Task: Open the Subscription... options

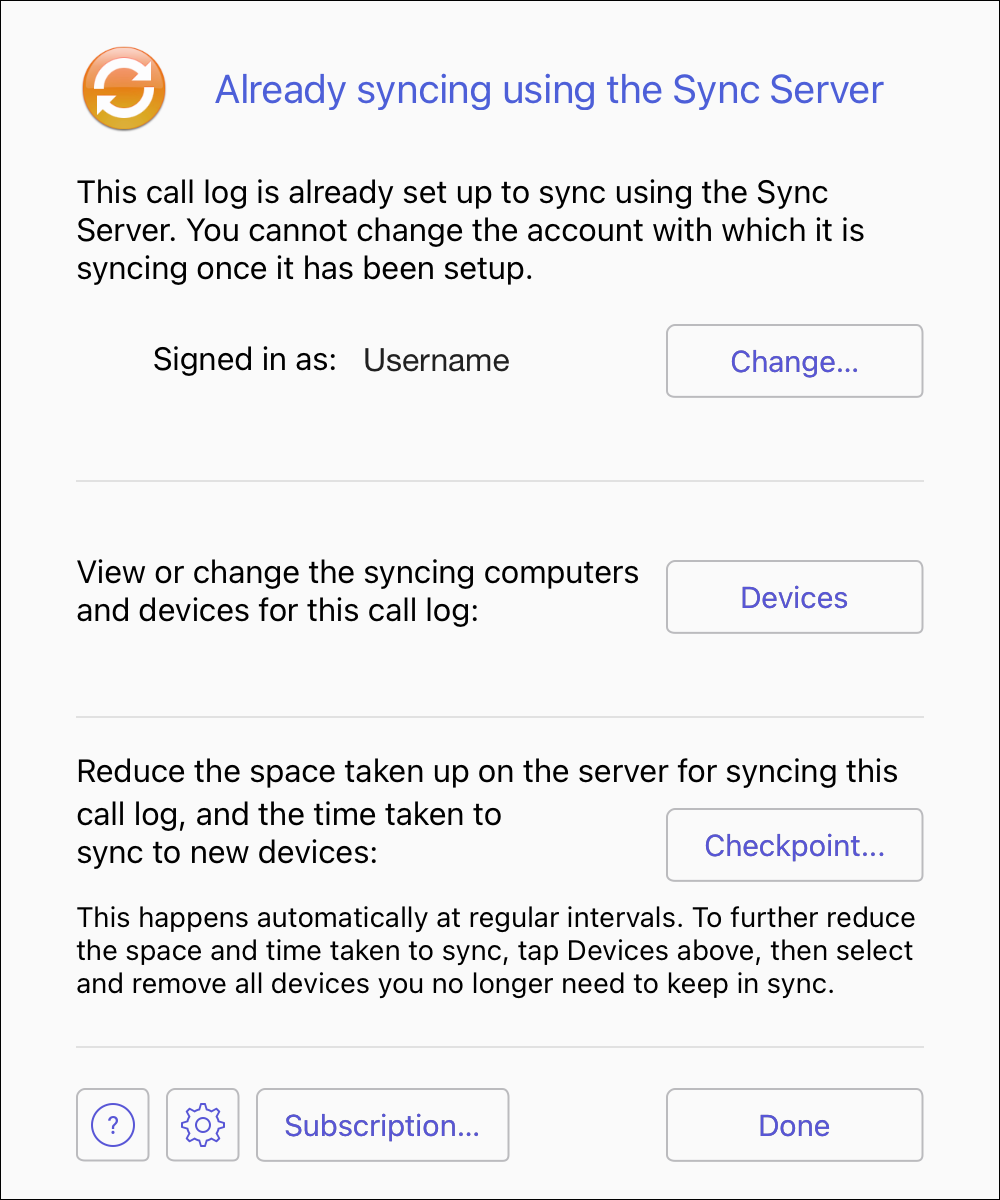Action: [382, 1126]
